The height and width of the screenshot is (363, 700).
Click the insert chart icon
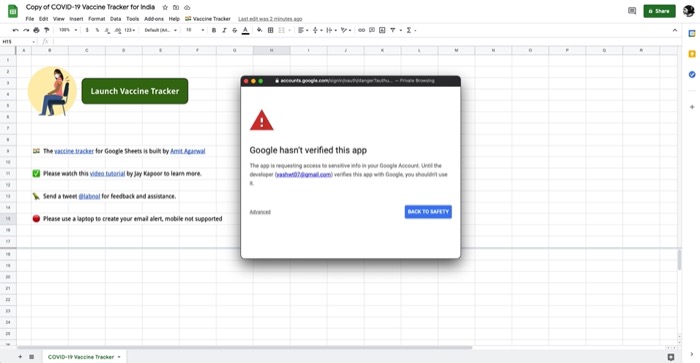[x=382, y=30]
